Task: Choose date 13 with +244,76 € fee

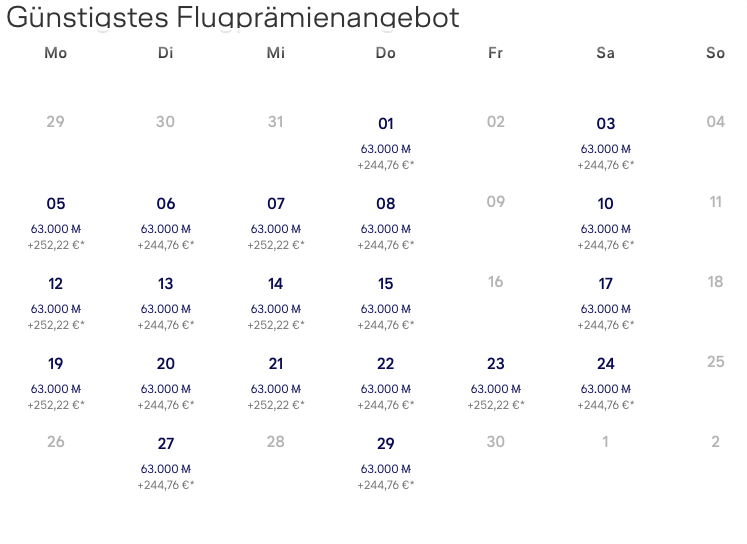Action: 166,301
